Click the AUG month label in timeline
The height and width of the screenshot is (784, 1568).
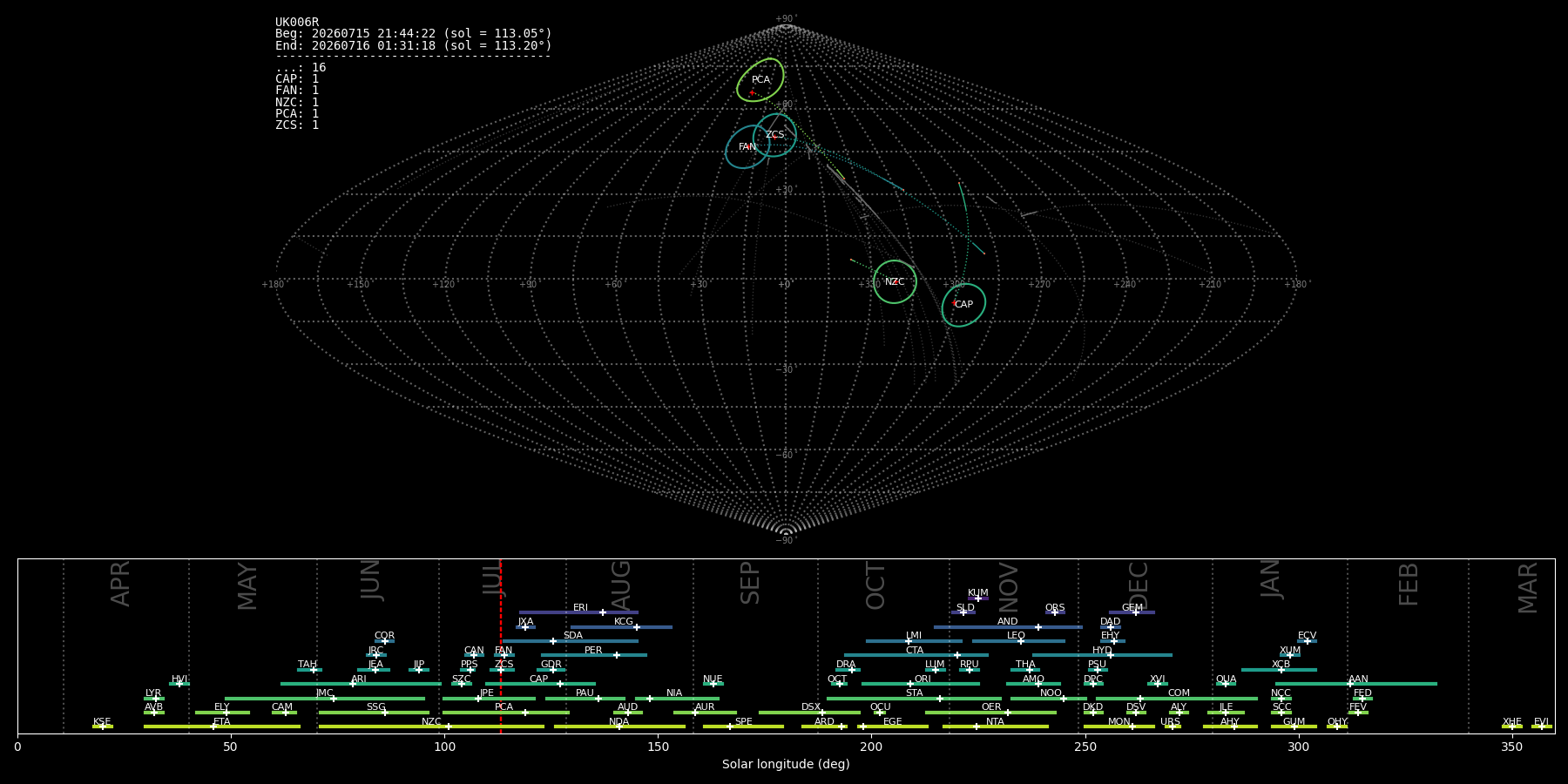click(x=621, y=585)
